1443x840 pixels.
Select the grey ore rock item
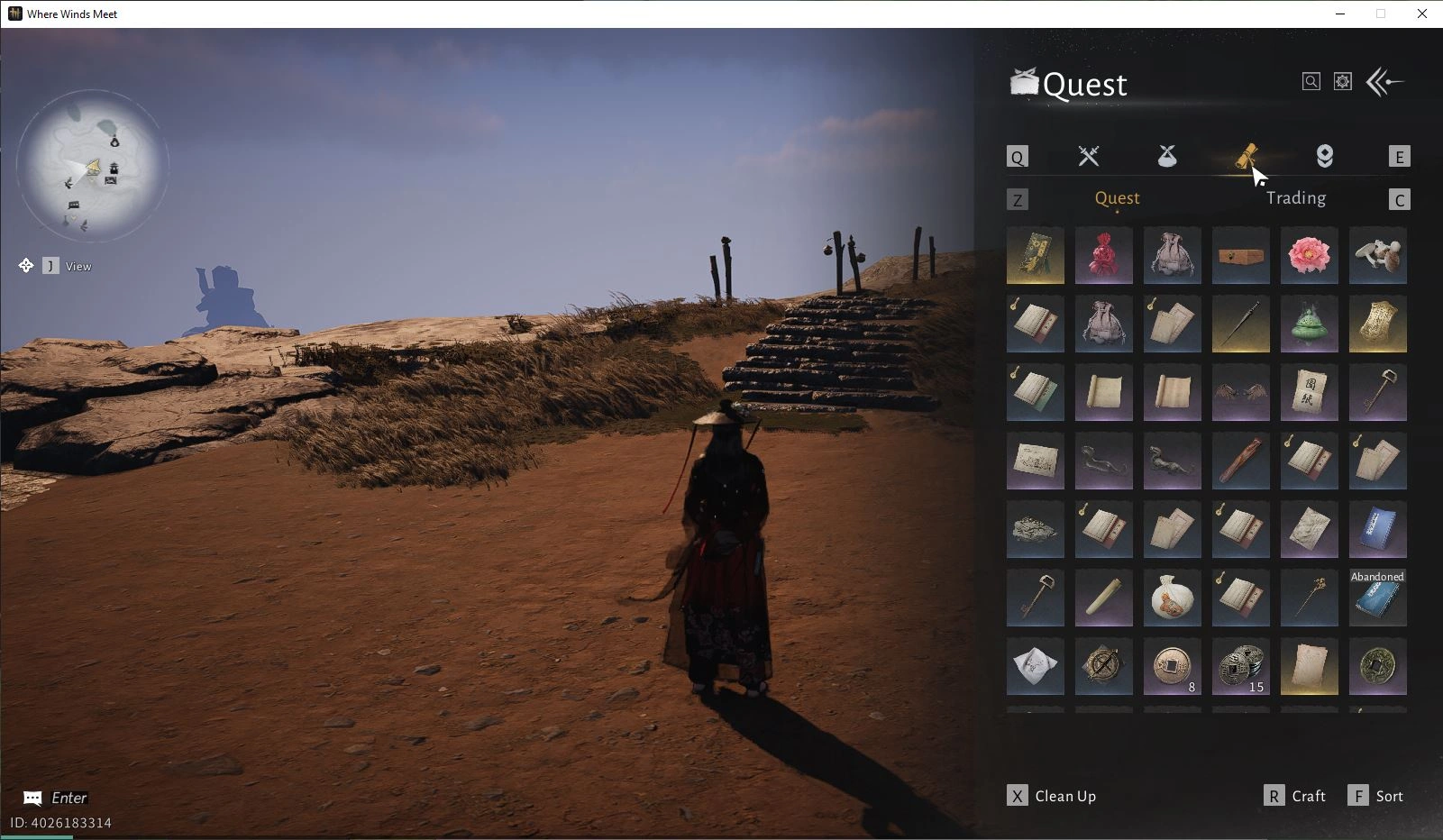click(x=1035, y=529)
